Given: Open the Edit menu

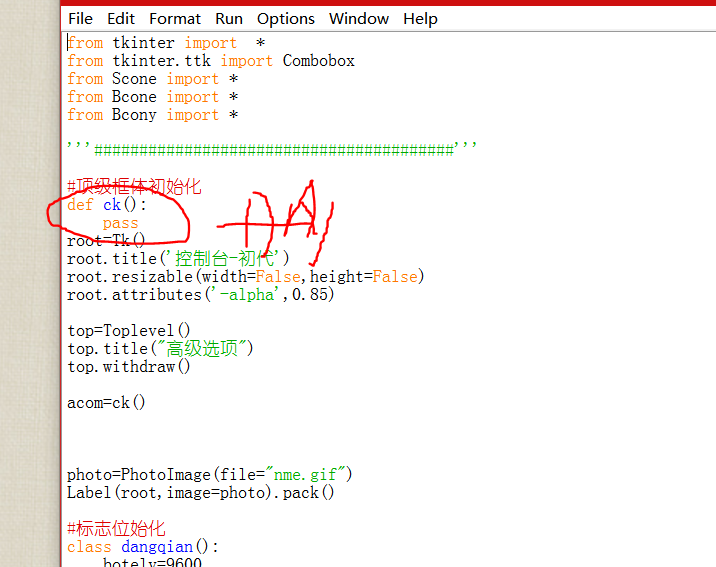Looking at the screenshot, I should (121, 18).
